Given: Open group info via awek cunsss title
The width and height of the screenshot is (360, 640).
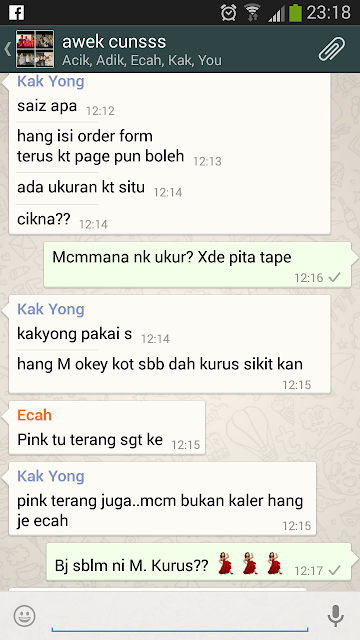Looking at the screenshot, I should tap(114, 42).
